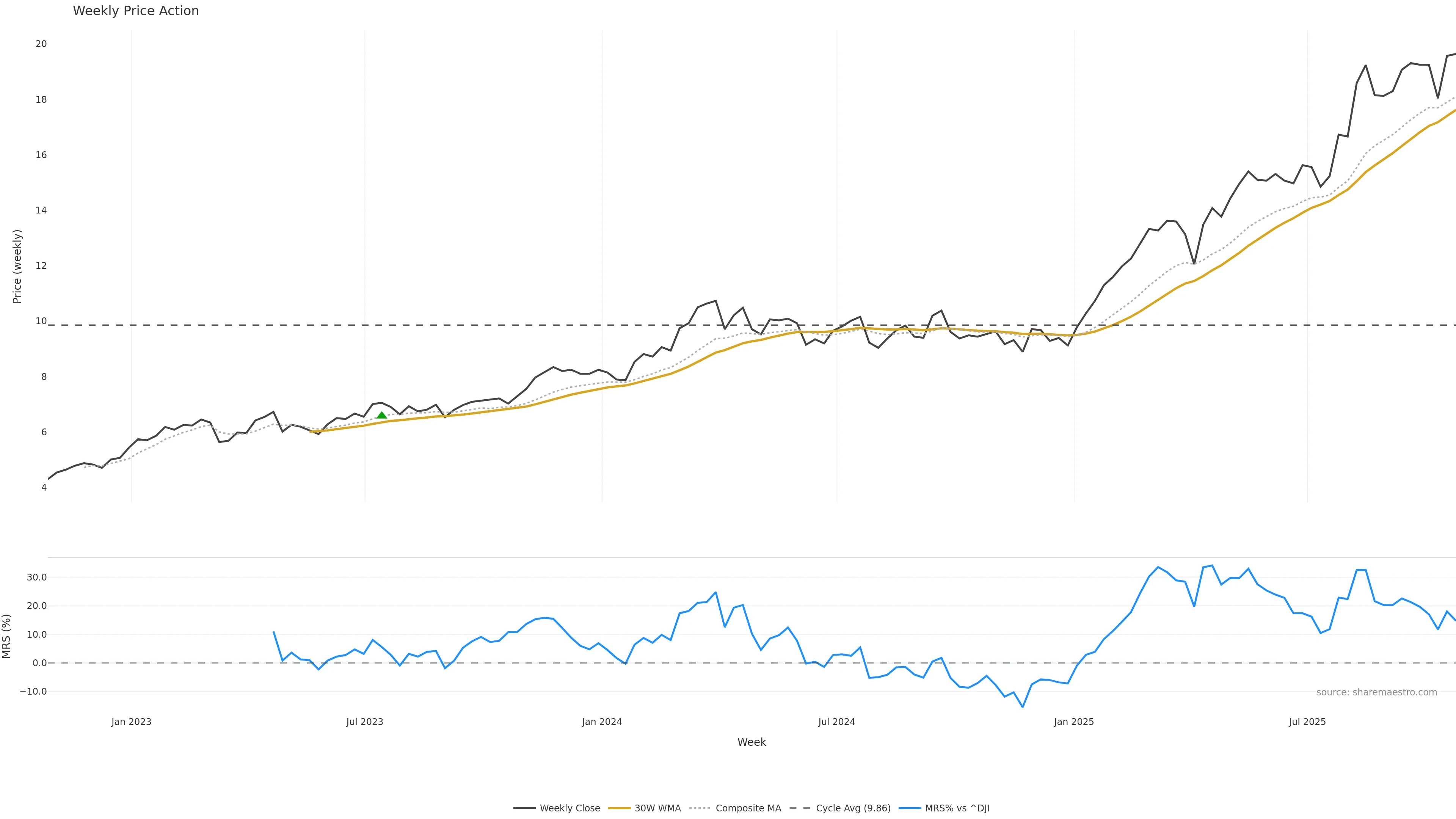
Task: Click the Week axis title
Action: pos(751,742)
